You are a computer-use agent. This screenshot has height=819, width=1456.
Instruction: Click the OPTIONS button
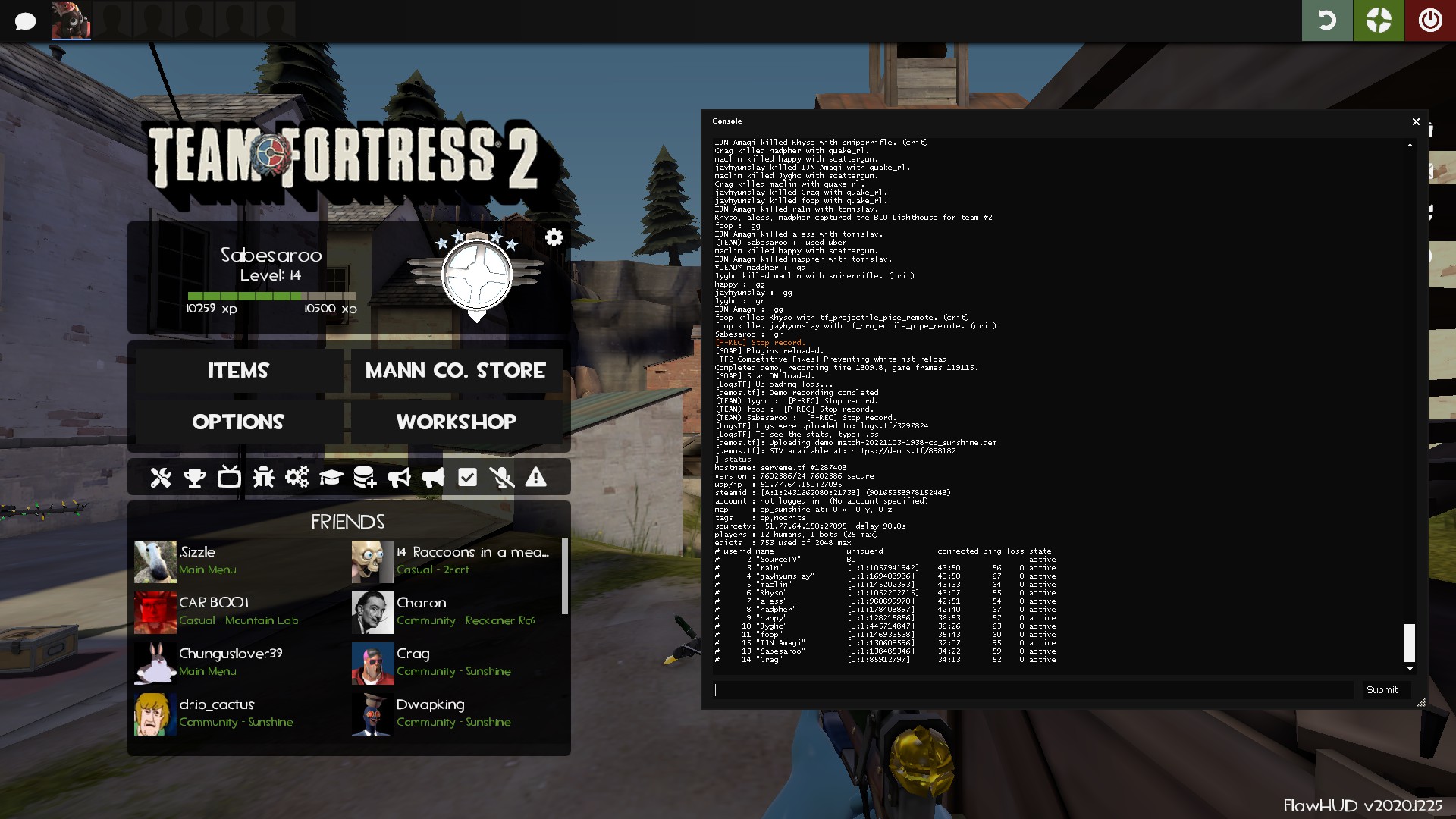(238, 422)
